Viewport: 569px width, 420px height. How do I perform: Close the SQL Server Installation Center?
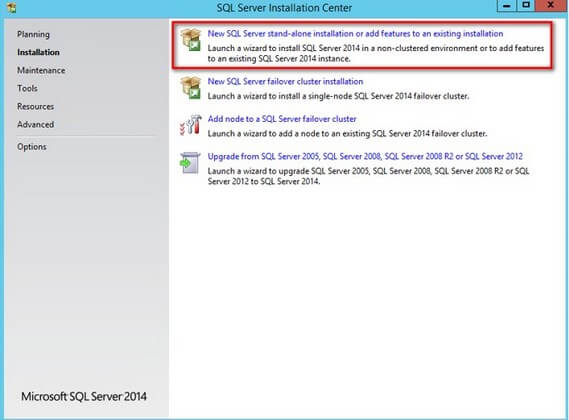[x=550, y=5]
